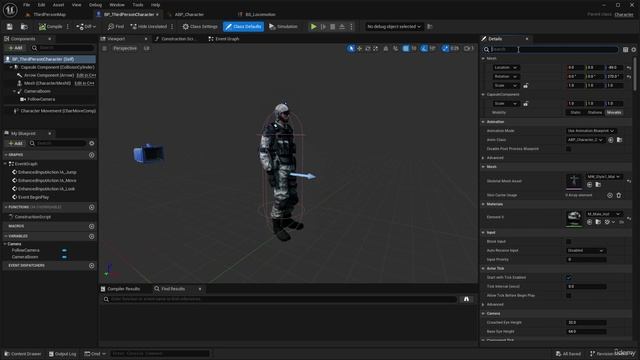This screenshot has width=640, height=360.
Task: Click the eject playback icon
Action: (342, 27)
